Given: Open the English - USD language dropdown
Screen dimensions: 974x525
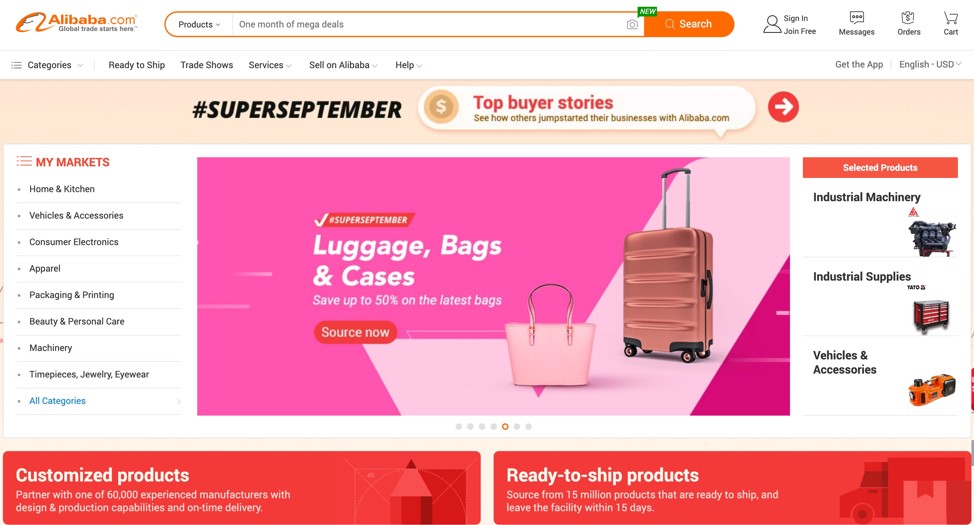Looking at the screenshot, I should (930, 64).
